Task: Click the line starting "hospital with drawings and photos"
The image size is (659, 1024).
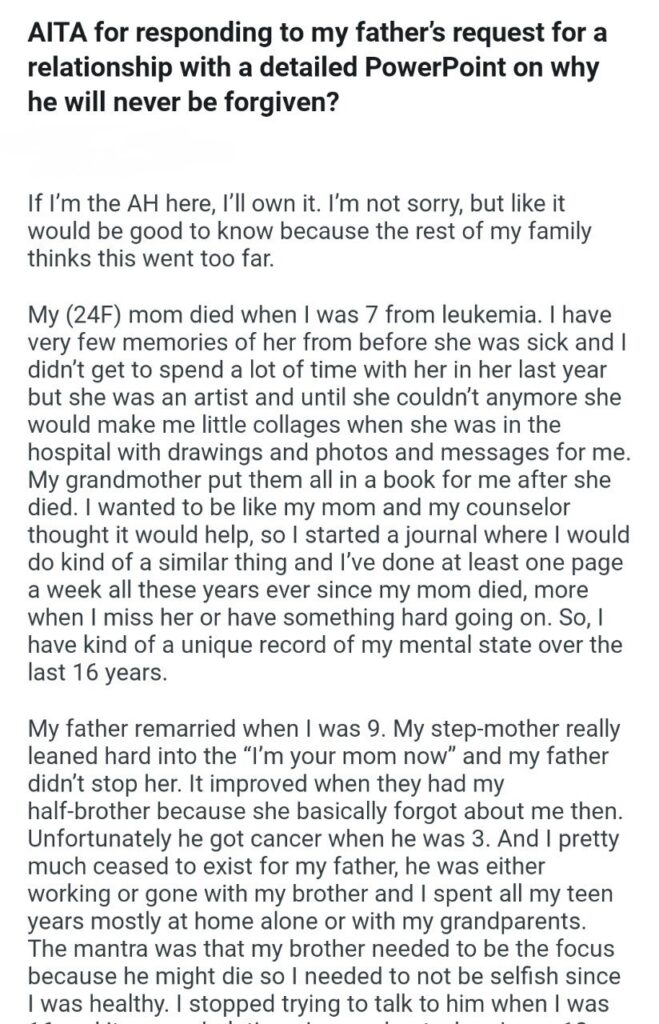Action: point(329,452)
